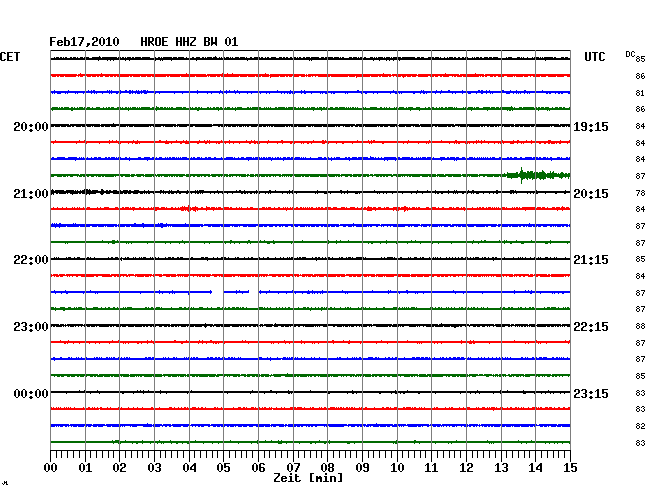This screenshot has width=650, height=494.
Task: Click minute label 11 on time axis
Action: 431,468
